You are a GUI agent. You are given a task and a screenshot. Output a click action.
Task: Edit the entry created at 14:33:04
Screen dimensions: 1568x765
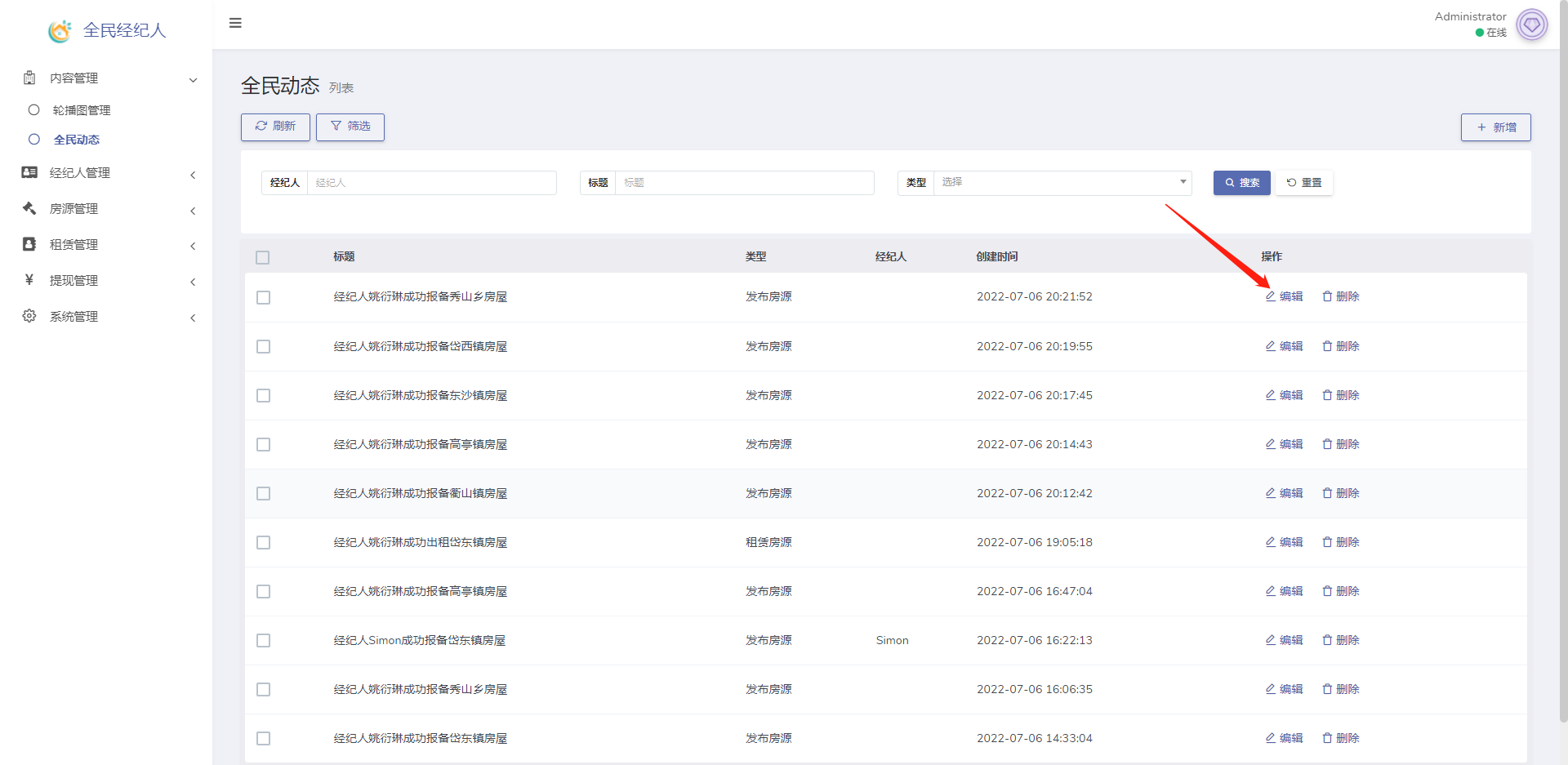[x=1284, y=738]
